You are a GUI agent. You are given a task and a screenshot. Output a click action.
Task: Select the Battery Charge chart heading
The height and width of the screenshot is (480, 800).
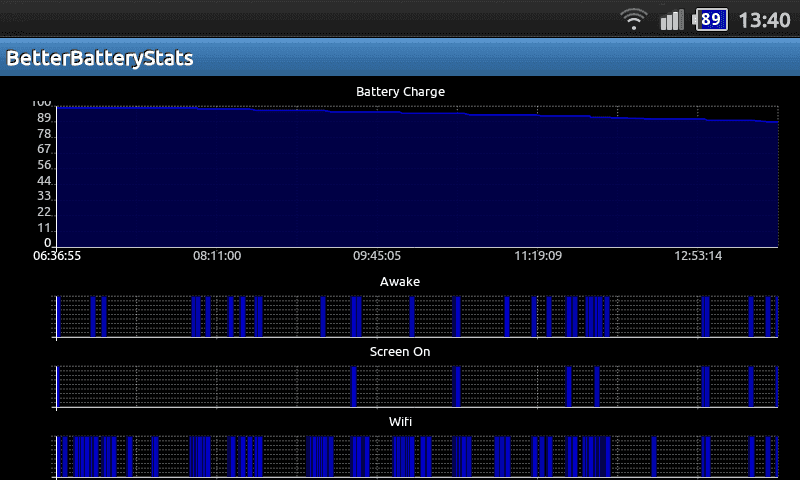pyautogui.click(x=401, y=92)
